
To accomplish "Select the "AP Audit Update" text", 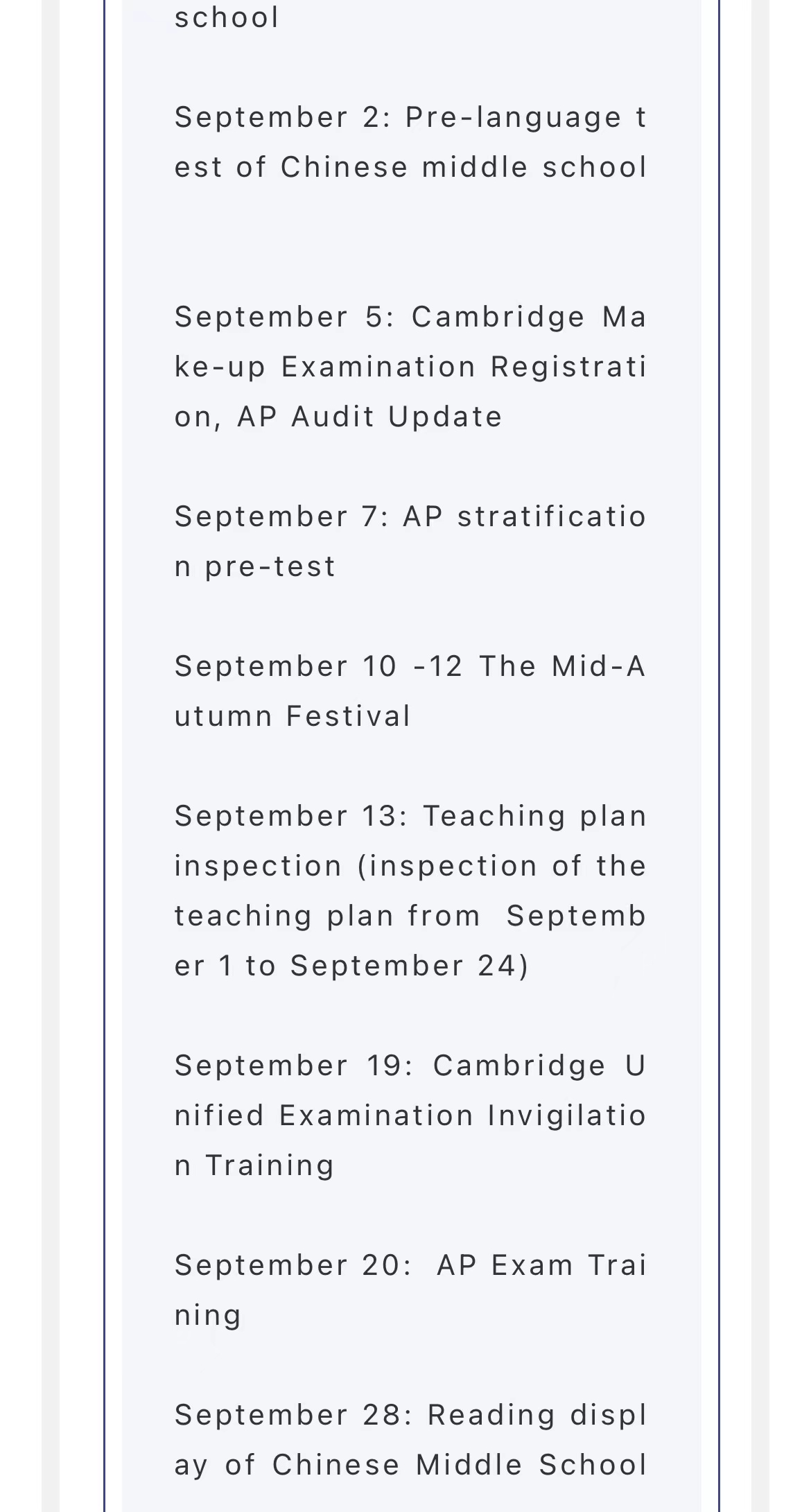I will pyautogui.click(x=396, y=417).
